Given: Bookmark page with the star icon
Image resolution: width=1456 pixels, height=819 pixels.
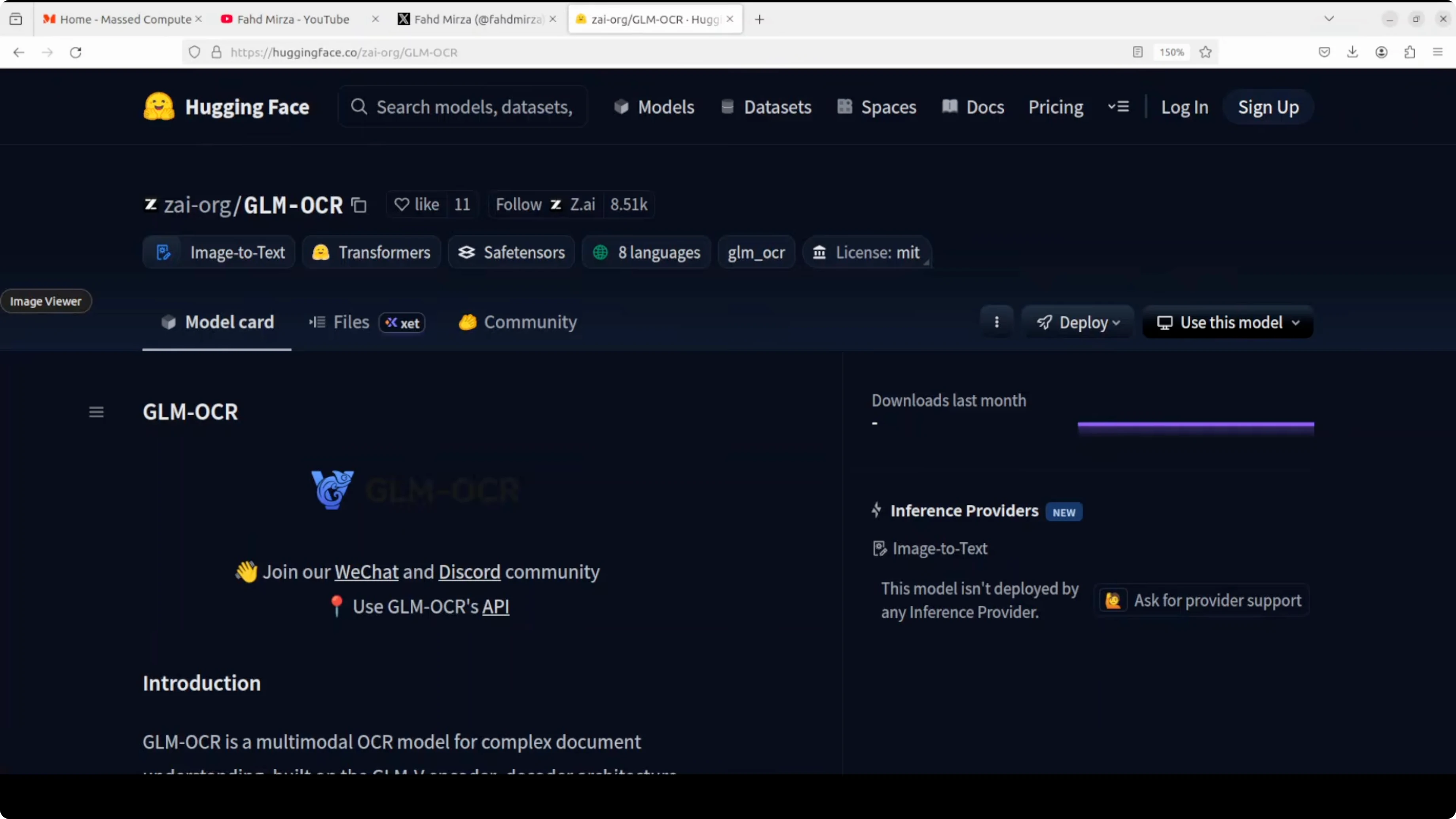Looking at the screenshot, I should click(x=1205, y=52).
